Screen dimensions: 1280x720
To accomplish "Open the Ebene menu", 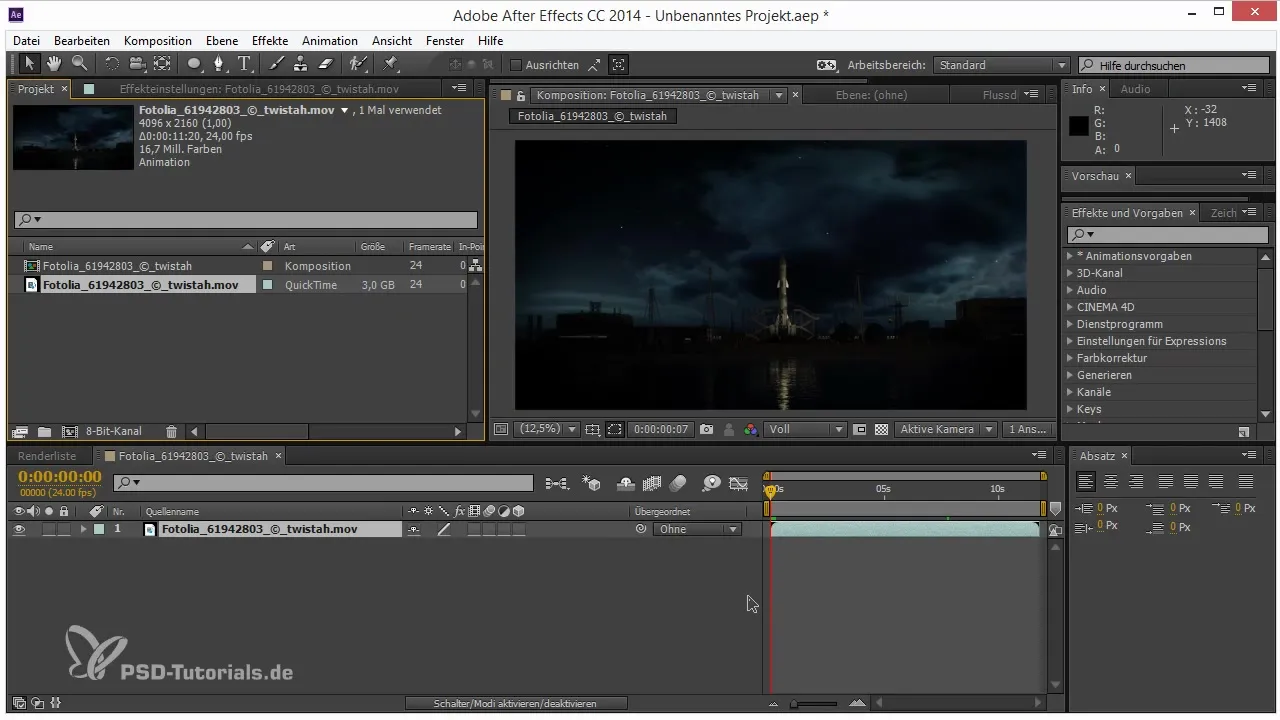I will [220, 41].
